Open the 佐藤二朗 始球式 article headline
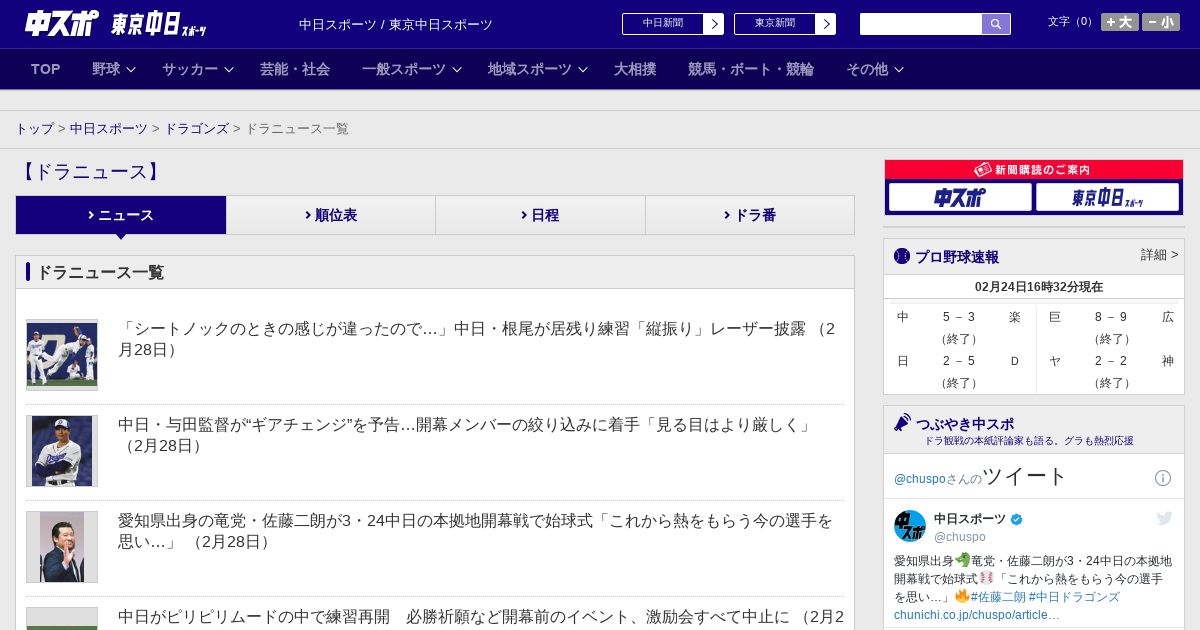This screenshot has height=630, width=1200. point(476,531)
